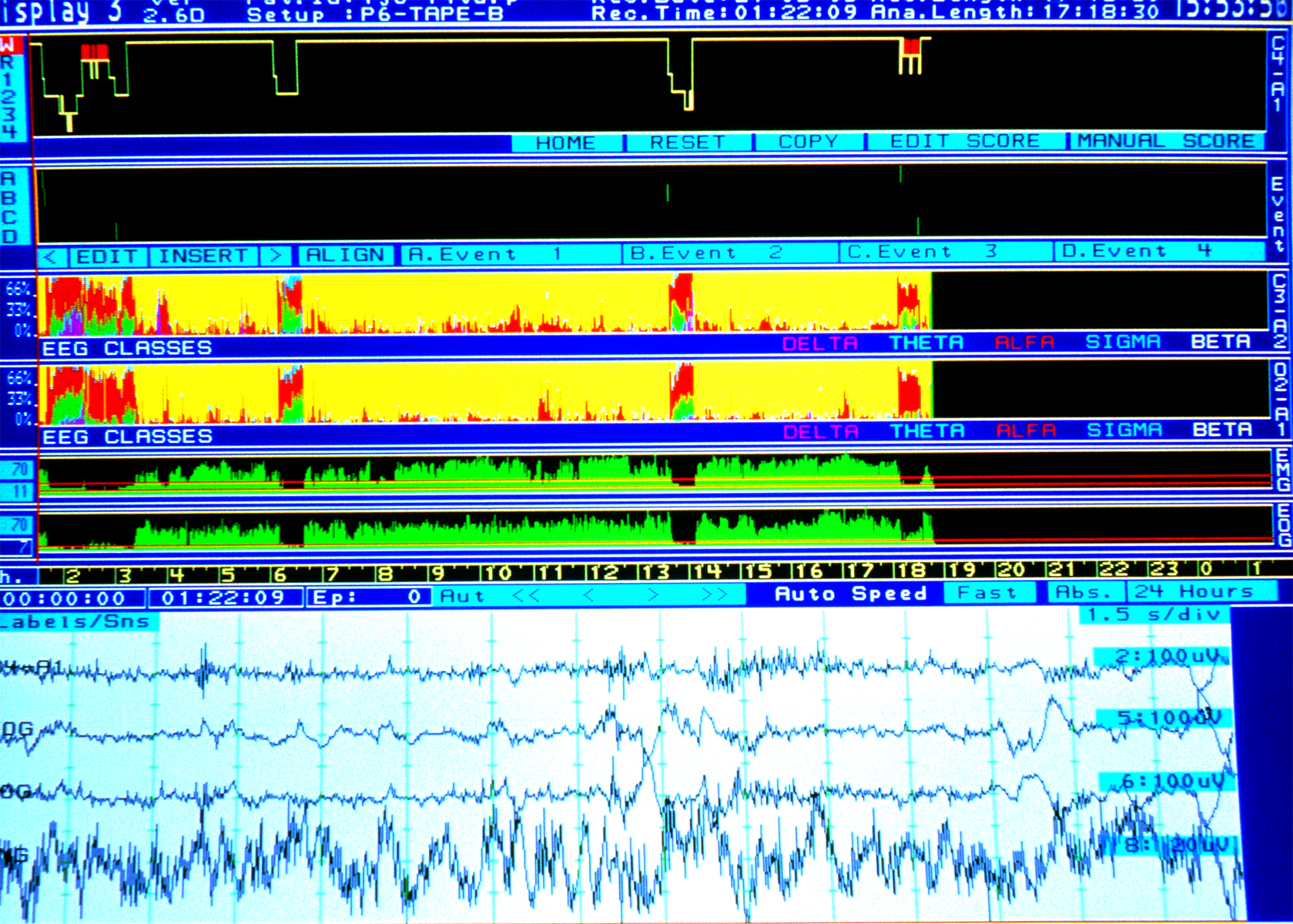Click the right arrow beside INSERT

click(x=276, y=256)
